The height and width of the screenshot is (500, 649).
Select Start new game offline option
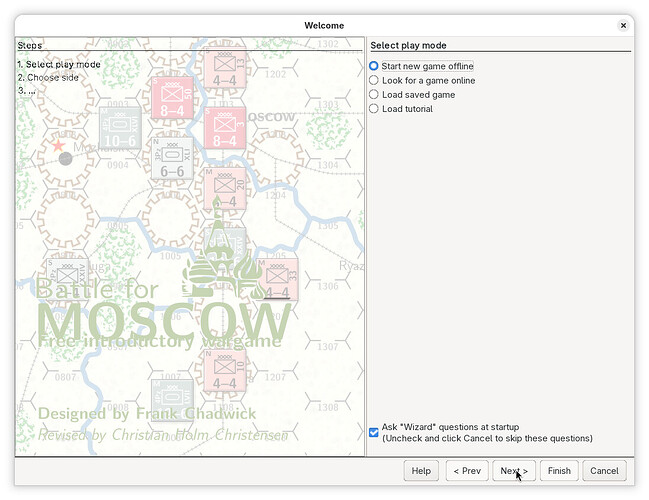click(x=375, y=66)
